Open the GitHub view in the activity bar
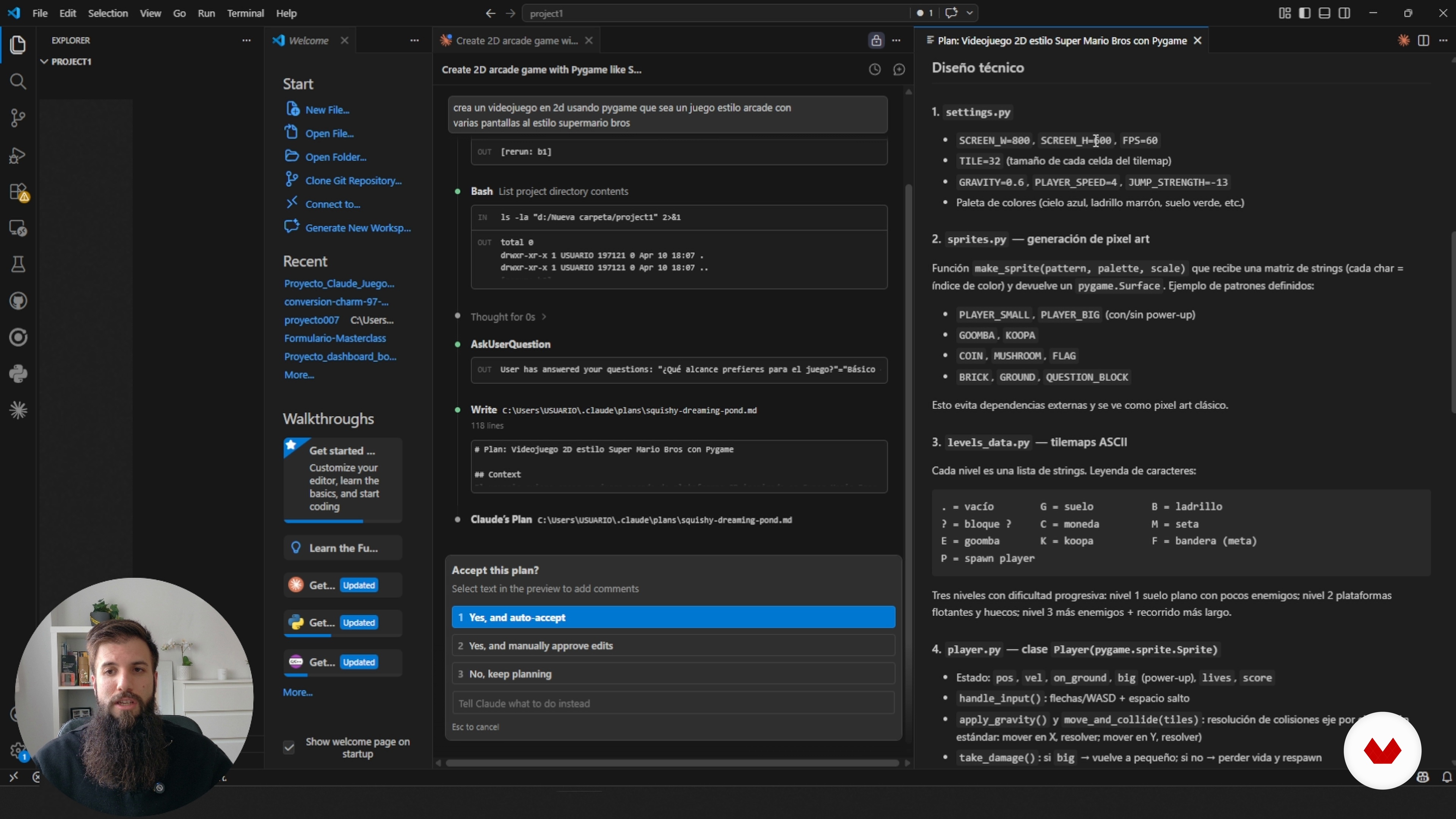Image resolution: width=1456 pixels, height=819 pixels. (18, 301)
